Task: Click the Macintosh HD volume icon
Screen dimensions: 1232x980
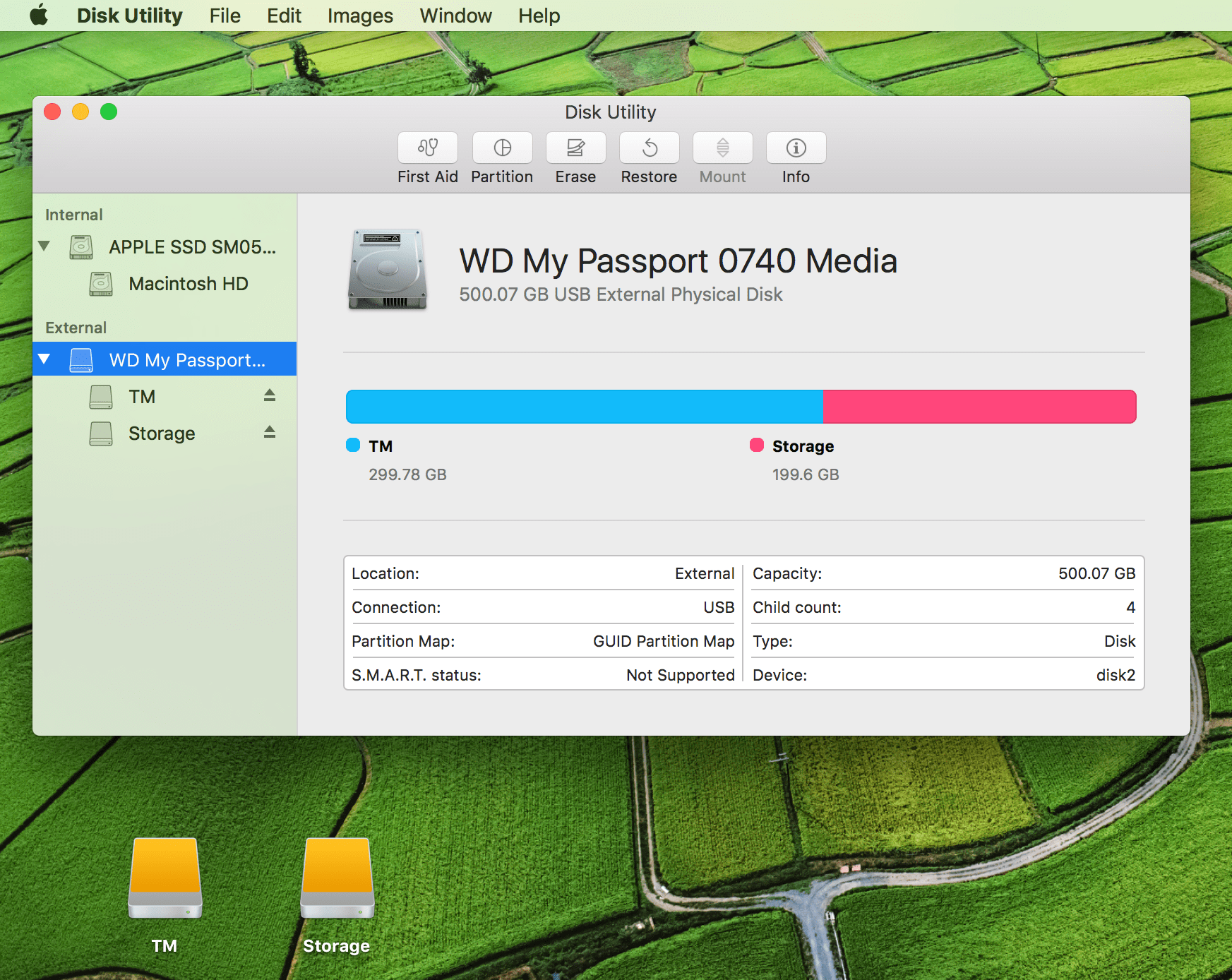Action: pyautogui.click(x=101, y=284)
